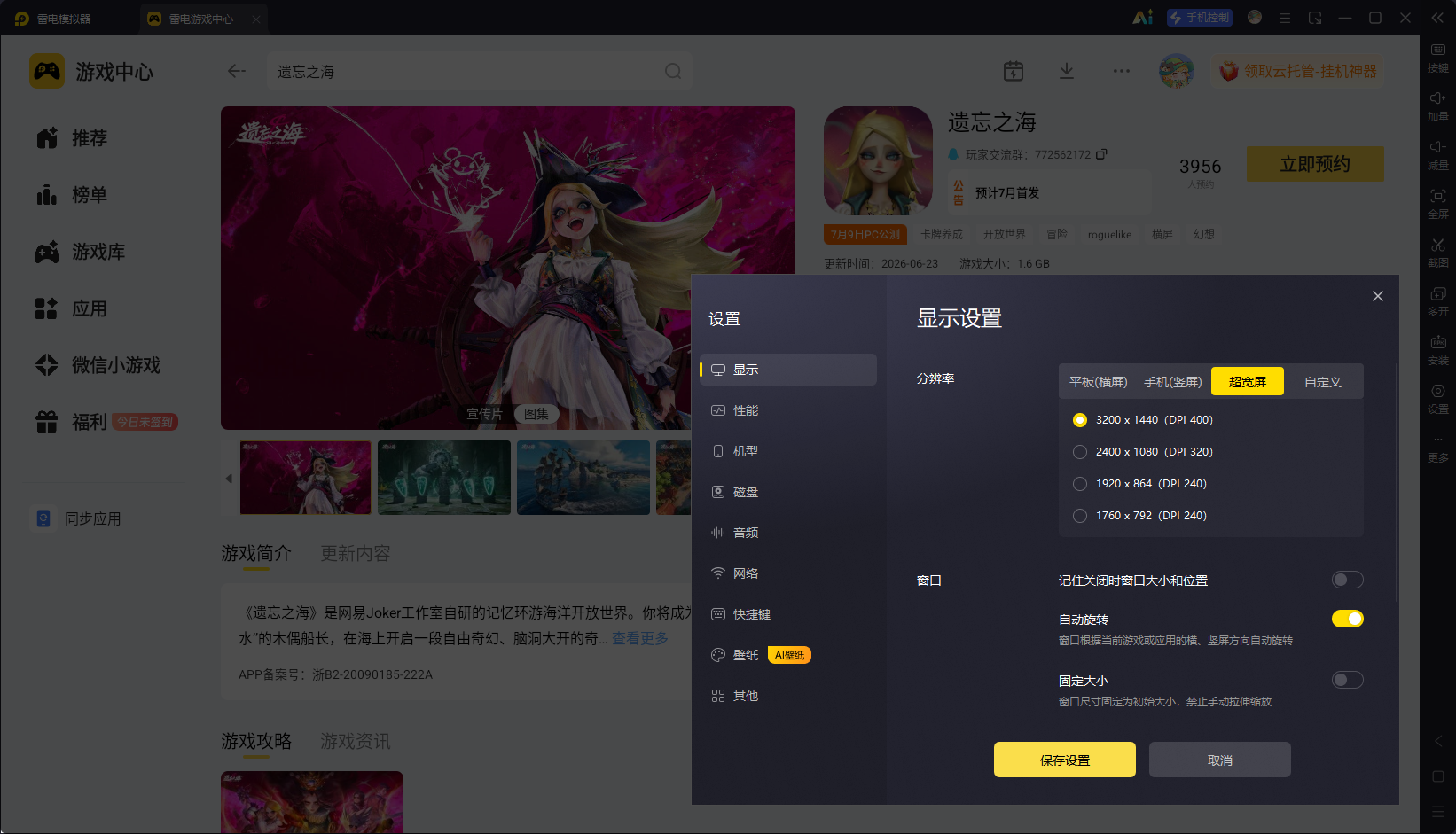This screenshot has height=834, width=1456.
Task: Select the first pink screenshot thumbnail
Action: click(x=306, y=478)
